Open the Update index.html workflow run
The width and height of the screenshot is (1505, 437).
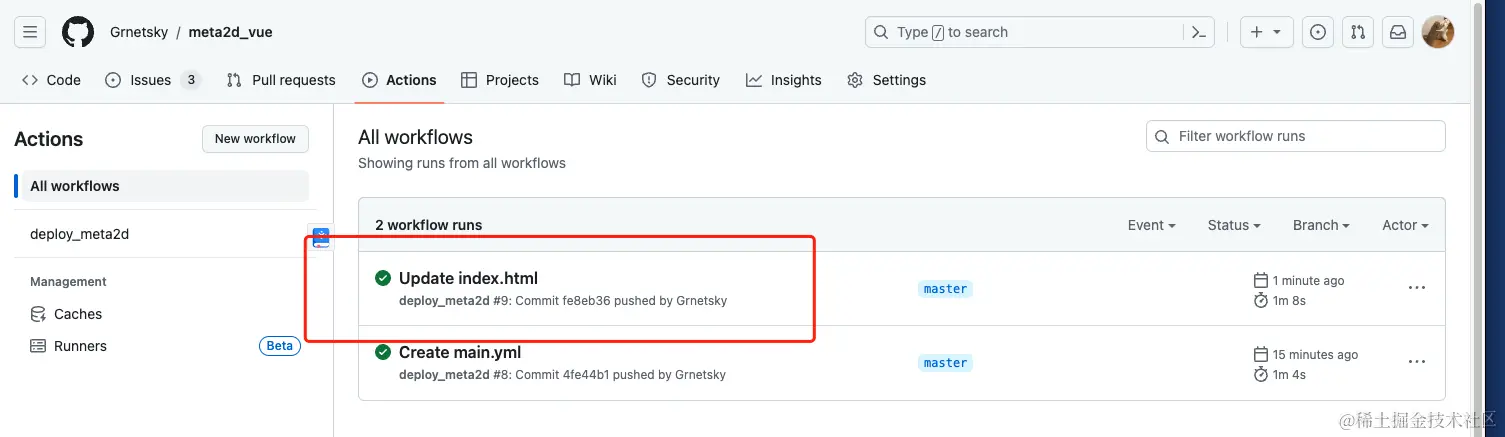(x=468, y=278)
